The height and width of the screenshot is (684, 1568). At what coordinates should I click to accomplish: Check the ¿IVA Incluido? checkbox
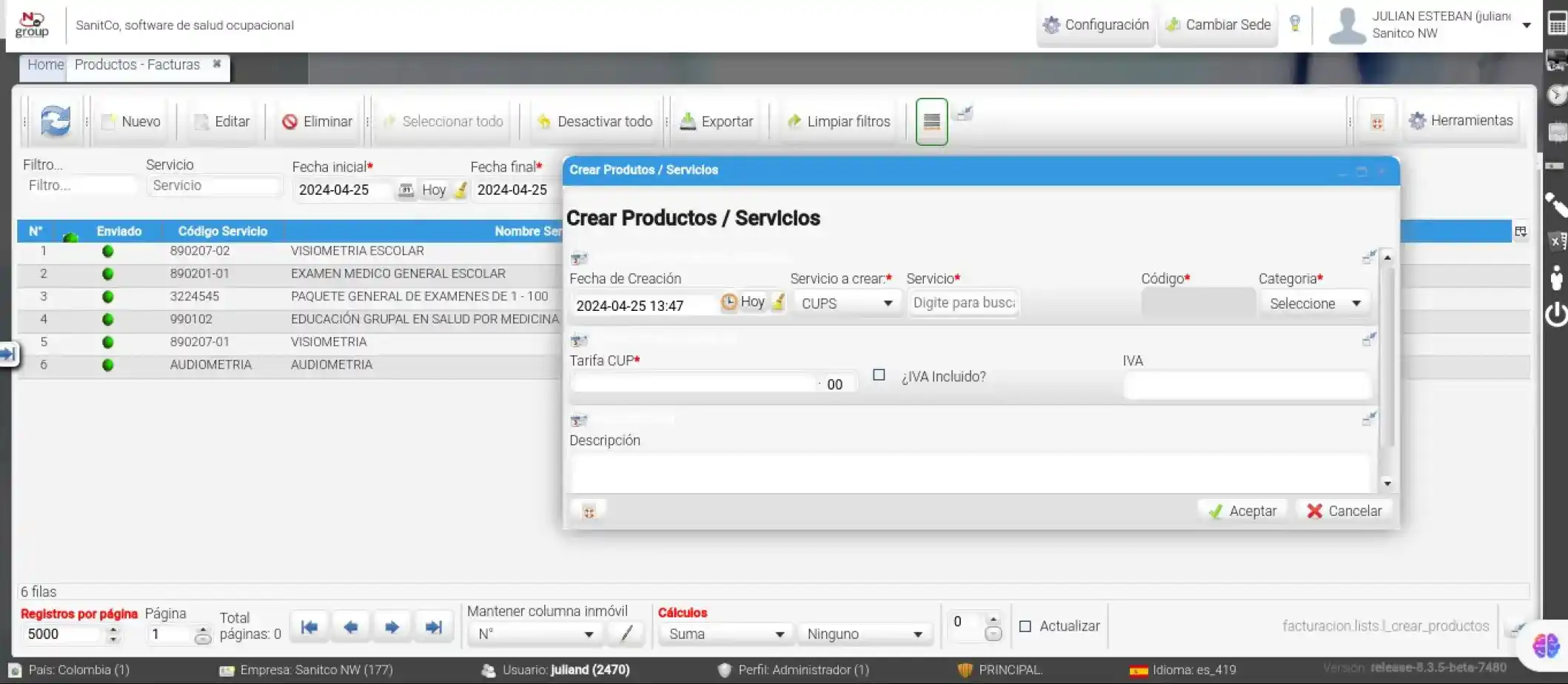(879, 375)
